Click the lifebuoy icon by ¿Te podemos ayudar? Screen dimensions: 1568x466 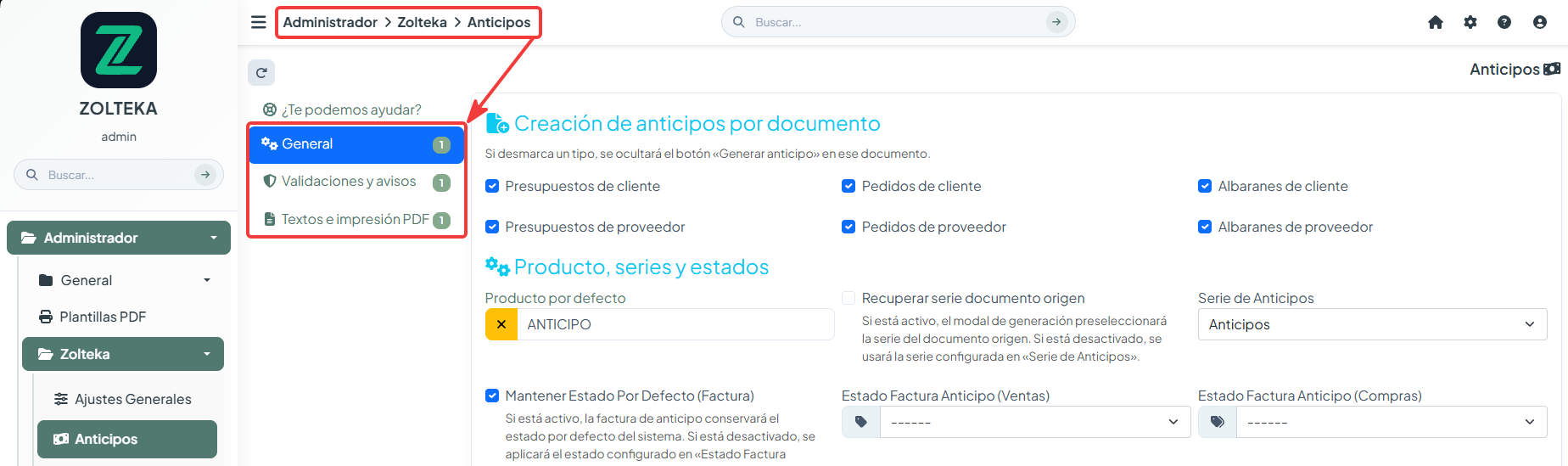pyautogui.click(x=270, y=109)
